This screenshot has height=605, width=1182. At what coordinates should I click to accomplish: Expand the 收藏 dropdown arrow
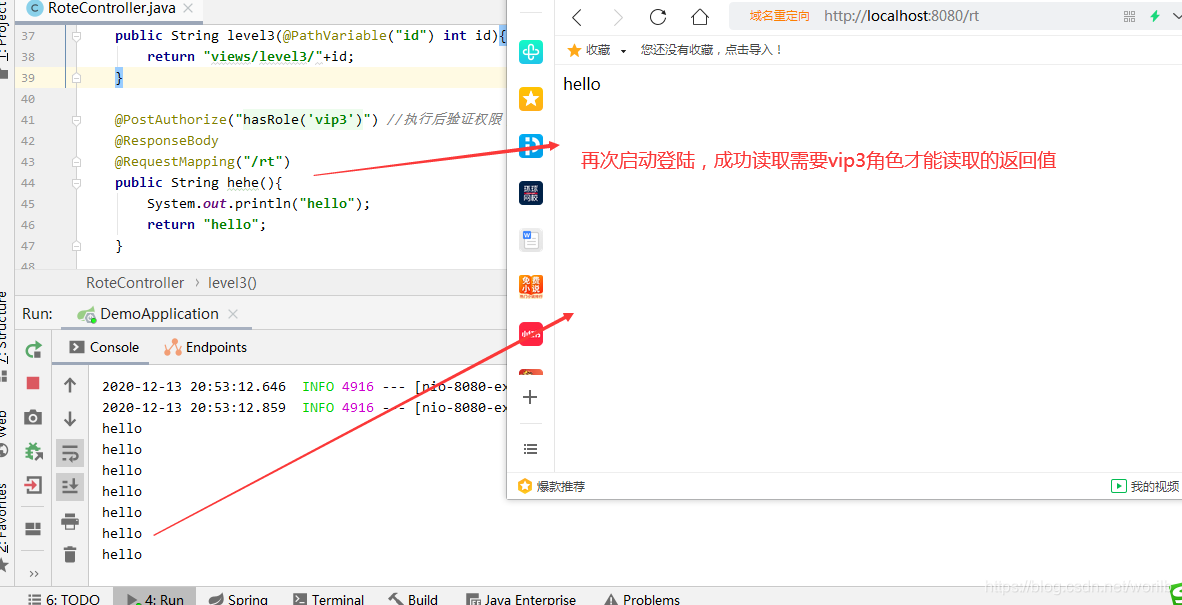[623, 50]
